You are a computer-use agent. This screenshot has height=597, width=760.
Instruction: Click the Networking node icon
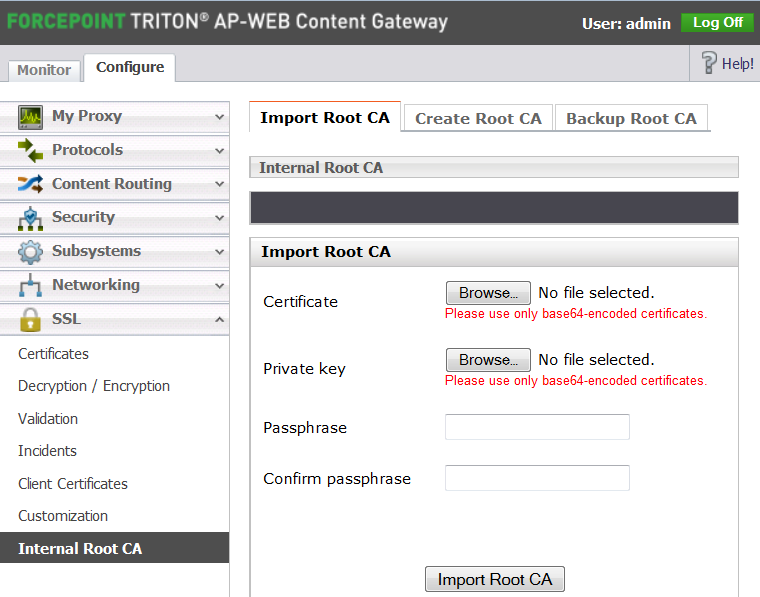[x=30, y=285]
